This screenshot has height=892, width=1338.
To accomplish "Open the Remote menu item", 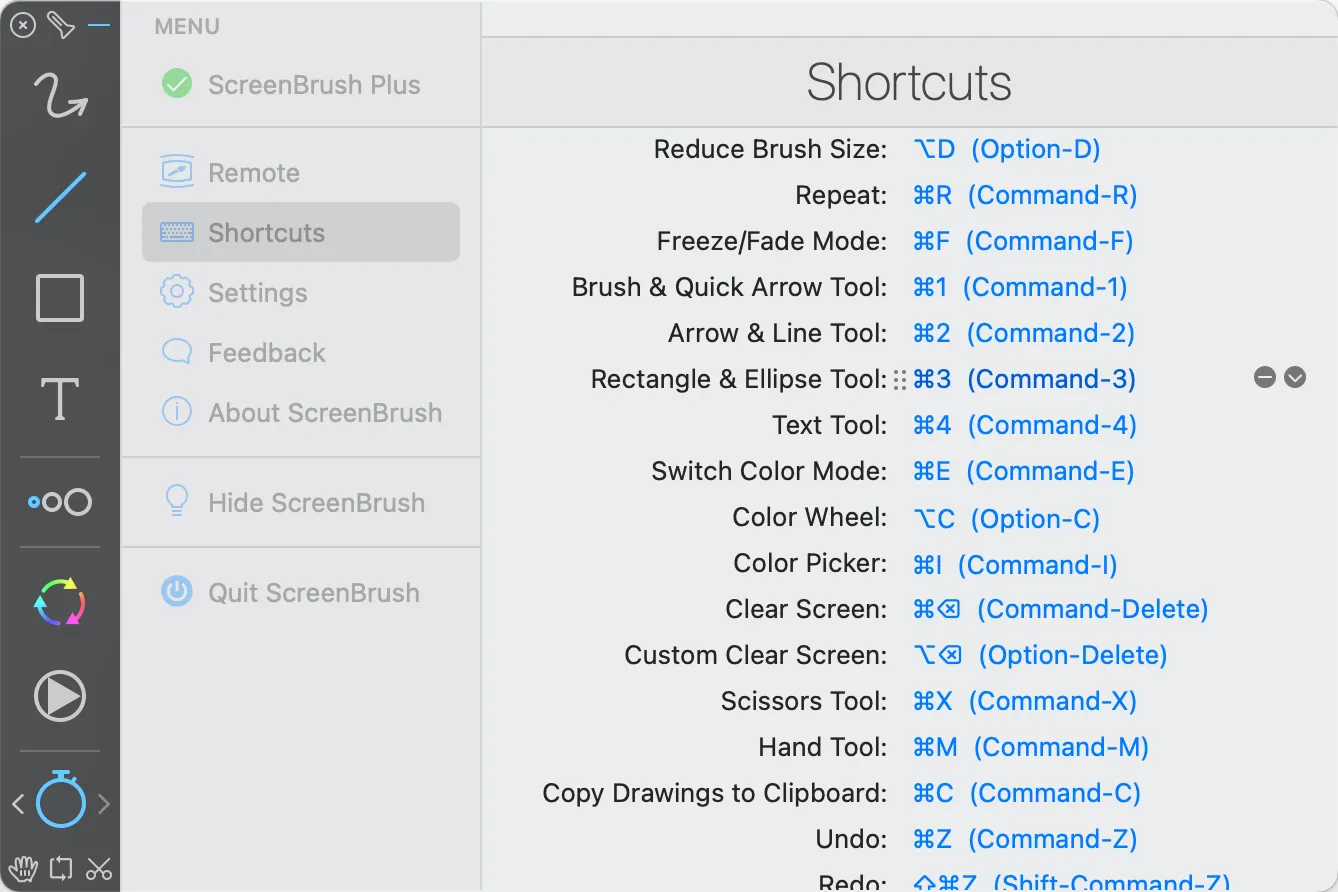I will pos(253,173).
